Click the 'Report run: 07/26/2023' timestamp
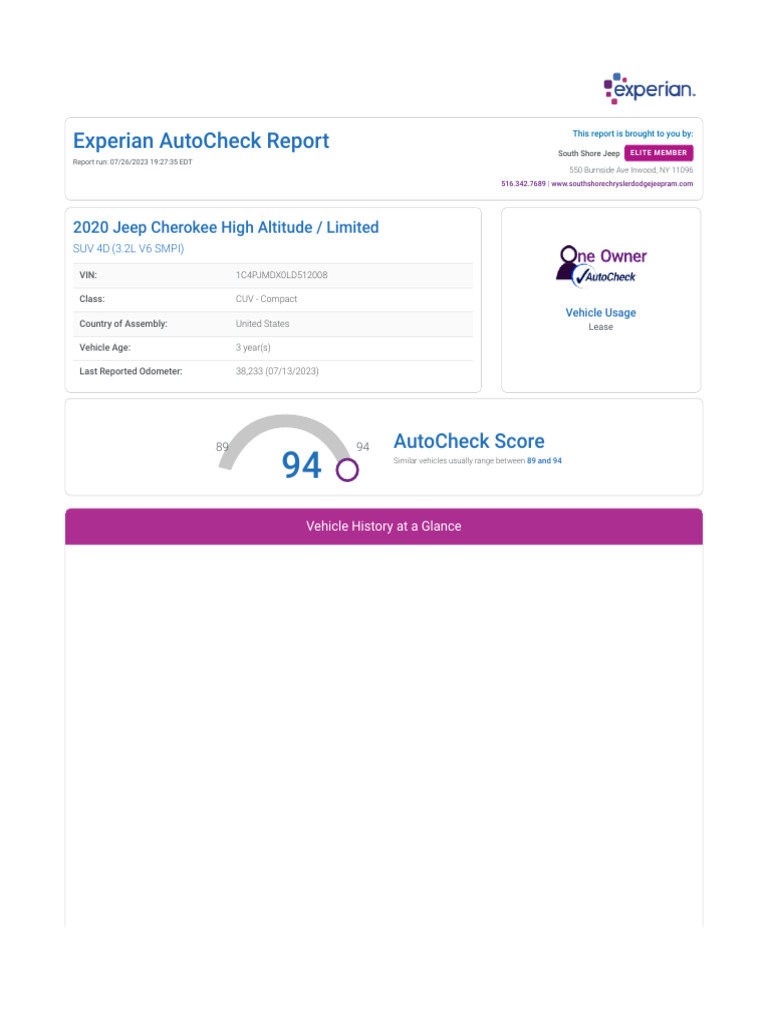Image resolution: width=768 pixels, height=1024 pixels. (x=133, y=162)
